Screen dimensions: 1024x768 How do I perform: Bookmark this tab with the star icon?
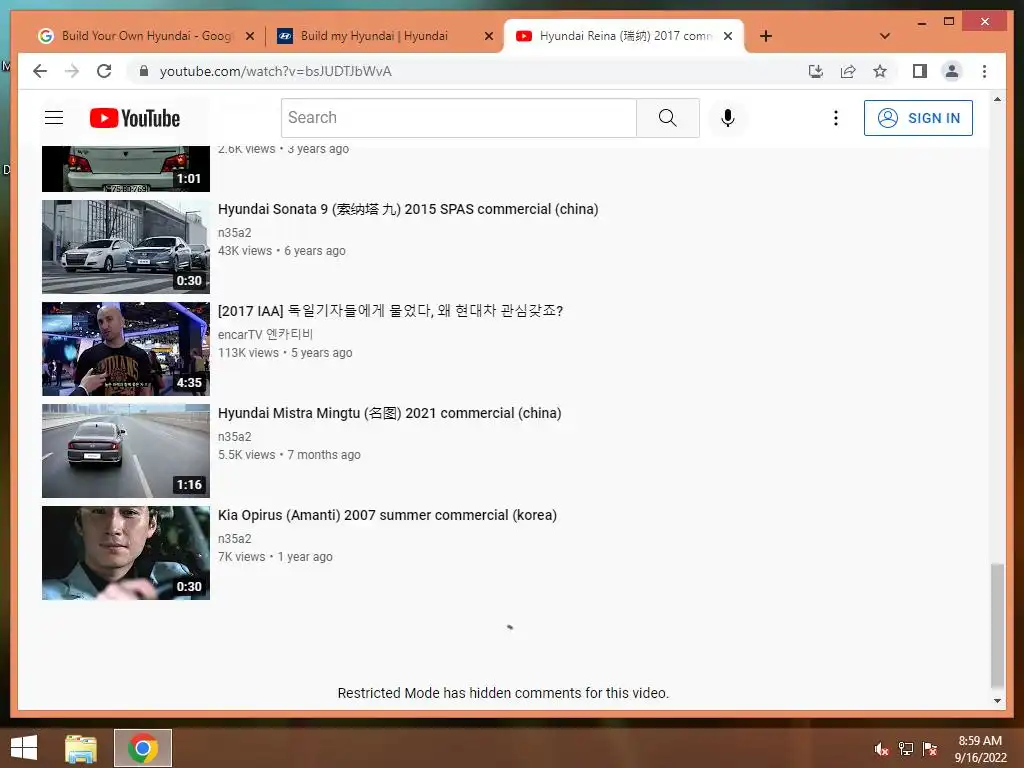click(x=880, y=71)
